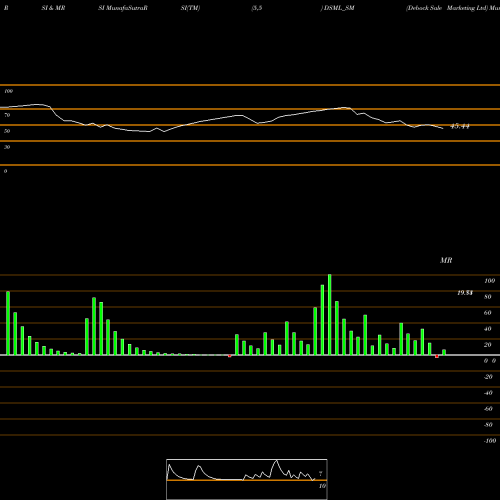Click the RSI axis label 70

click(x=7, y=115)
